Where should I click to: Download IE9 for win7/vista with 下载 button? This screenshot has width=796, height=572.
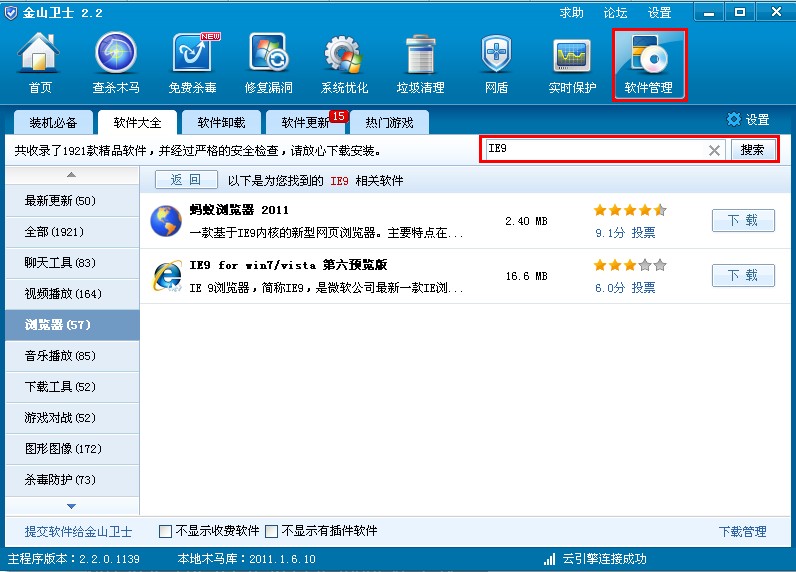coord(743,276)
